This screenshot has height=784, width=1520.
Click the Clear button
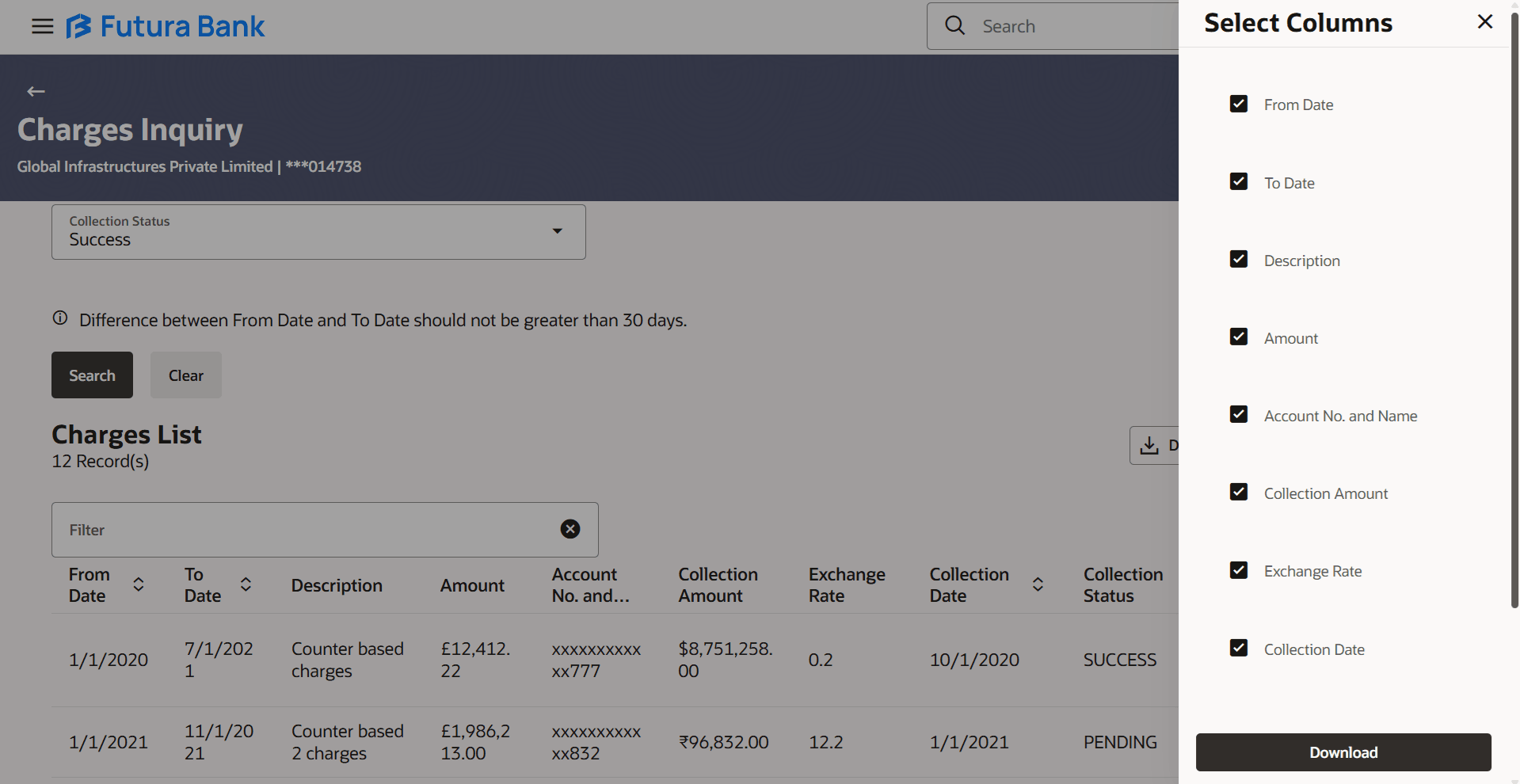click(x=186, y=375)
